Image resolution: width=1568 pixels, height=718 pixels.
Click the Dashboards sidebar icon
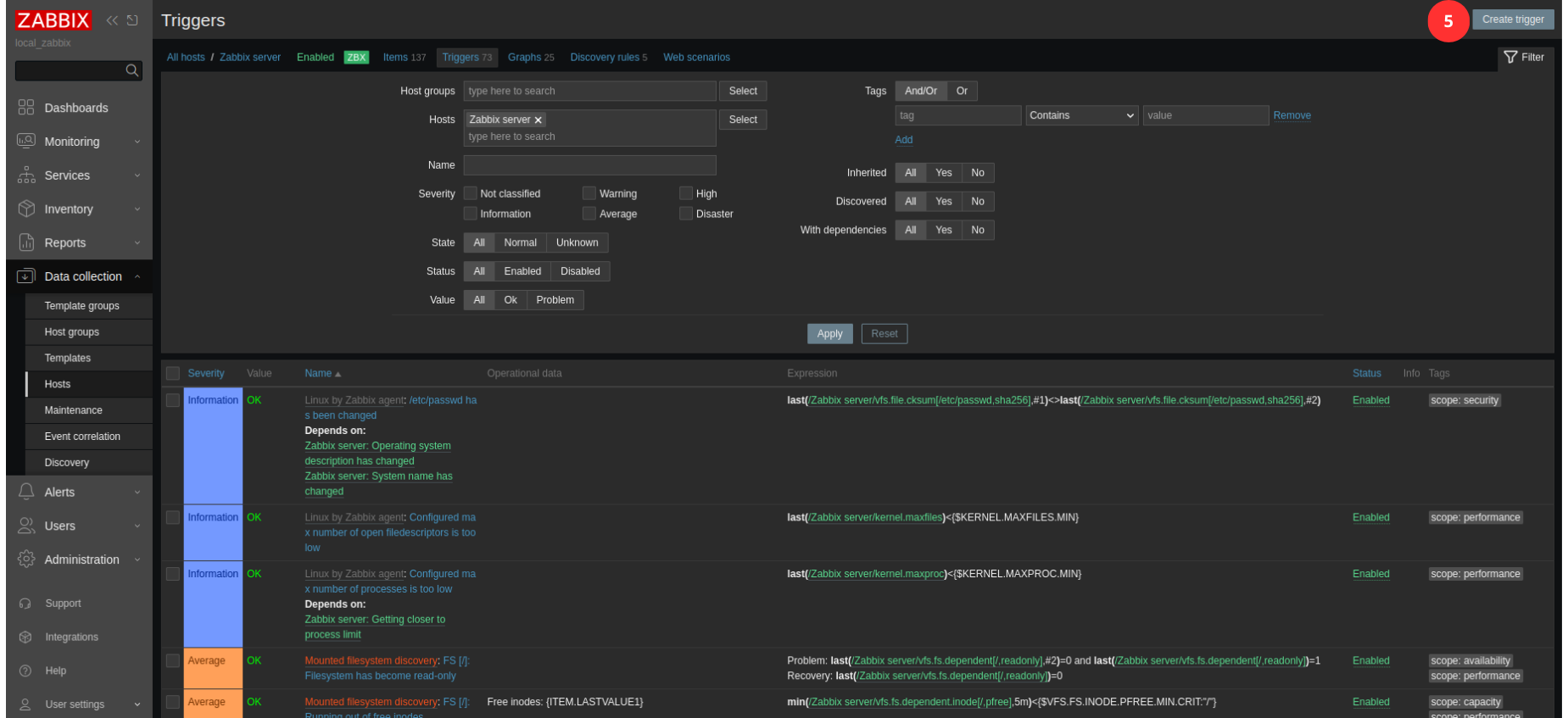pos(26,108)
